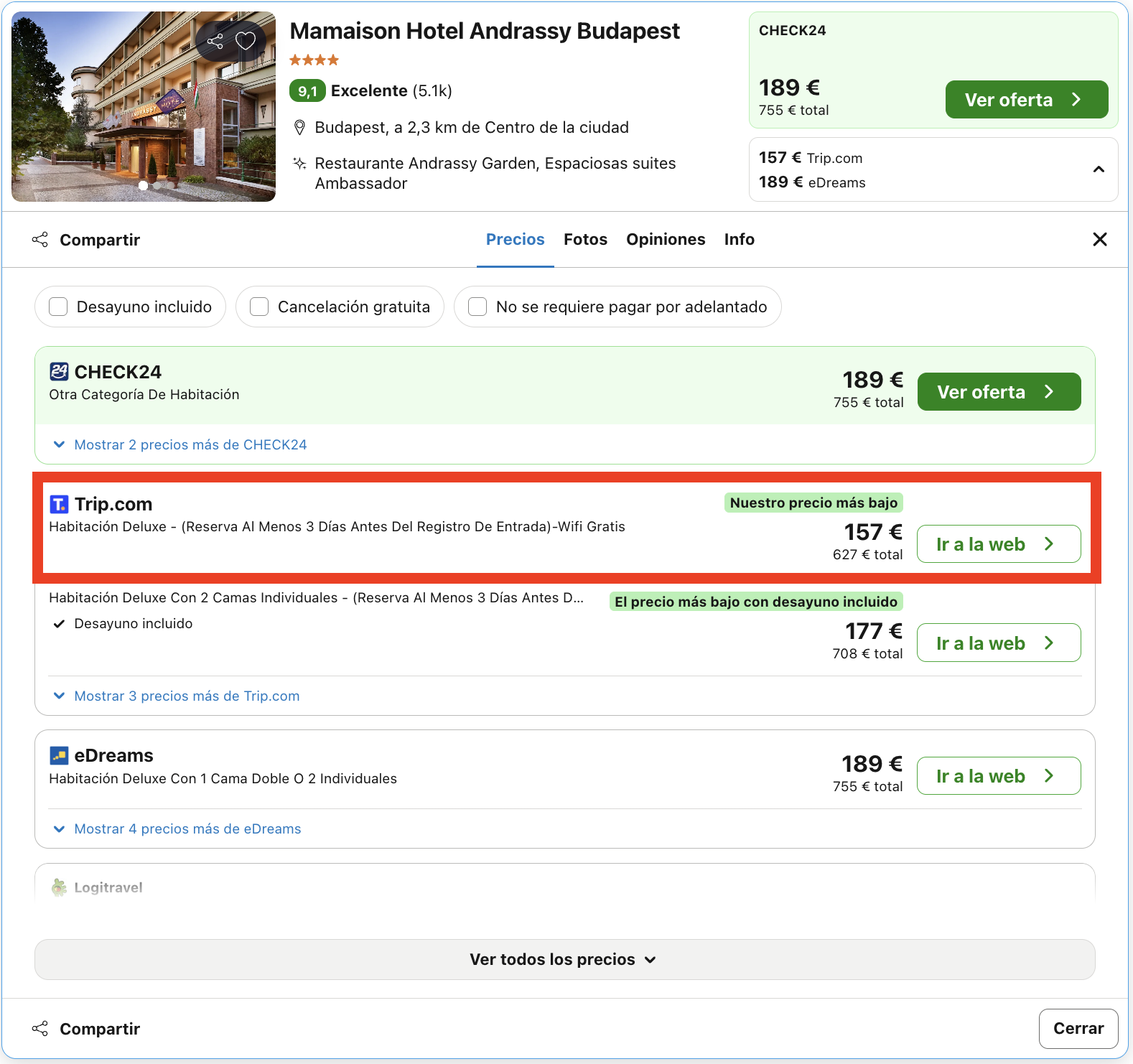
Task: Click arrow icon on top Ver oferta
Action: point(1076,100)
